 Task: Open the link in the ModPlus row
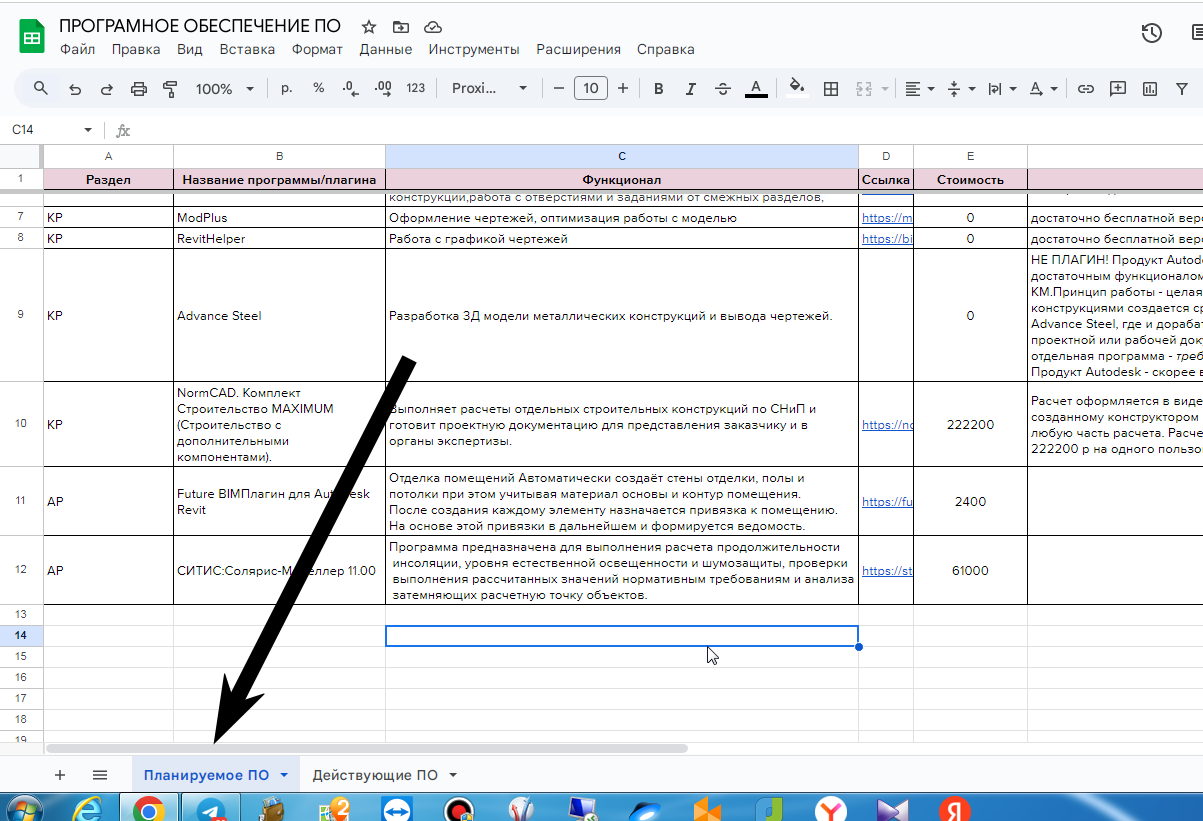click(x=887, y=218)
